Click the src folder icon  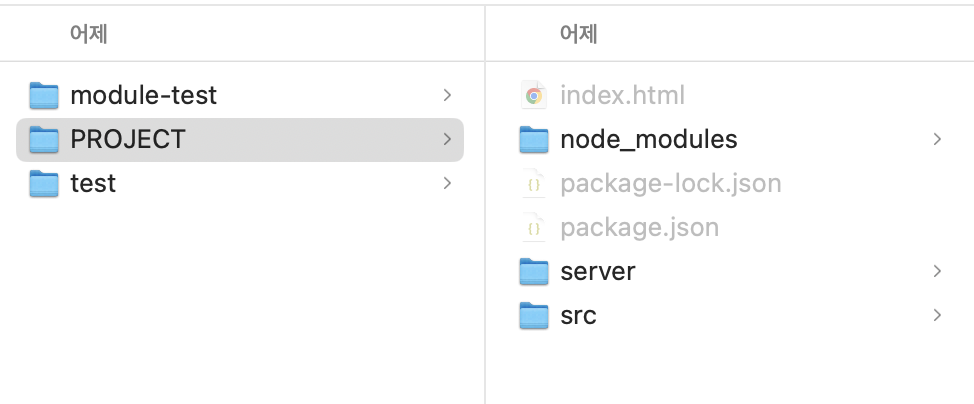[x=534, y=316]
